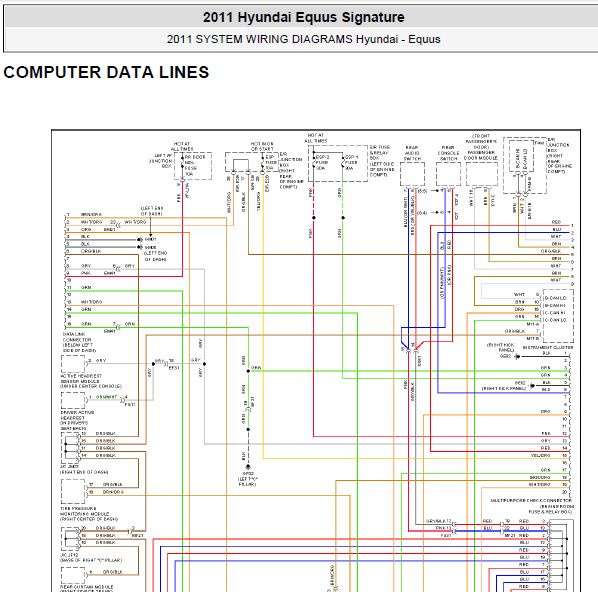Click the 'TIRE PRESSURE MONITORING MODULE' label
598x592 pixels.
(x=85, y=511)
